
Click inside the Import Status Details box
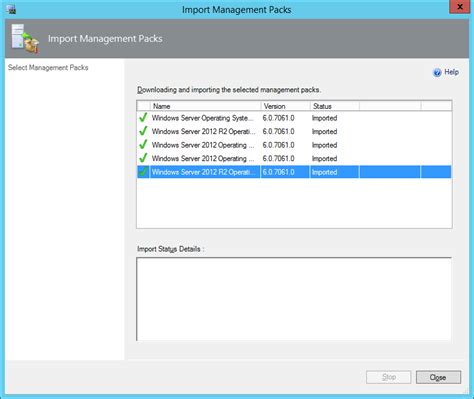294,299
